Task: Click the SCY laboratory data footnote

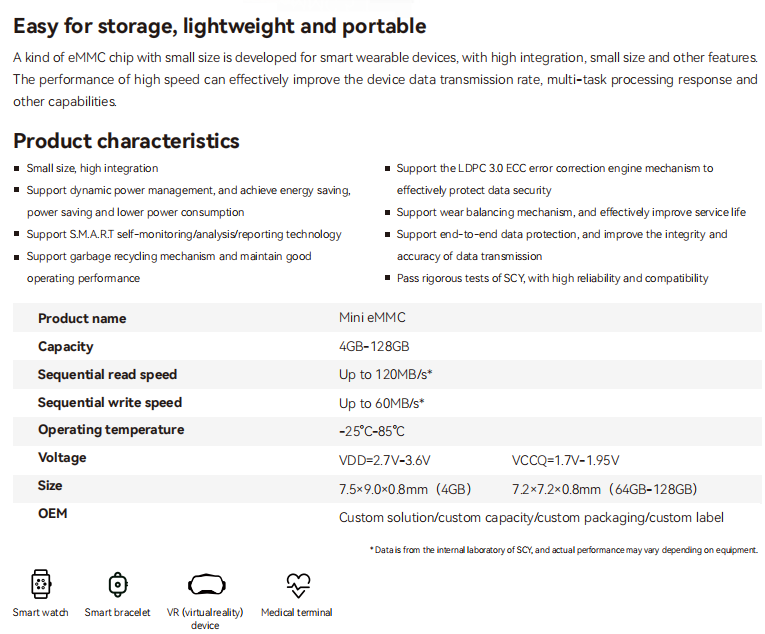Action: [x=564, y=550]
